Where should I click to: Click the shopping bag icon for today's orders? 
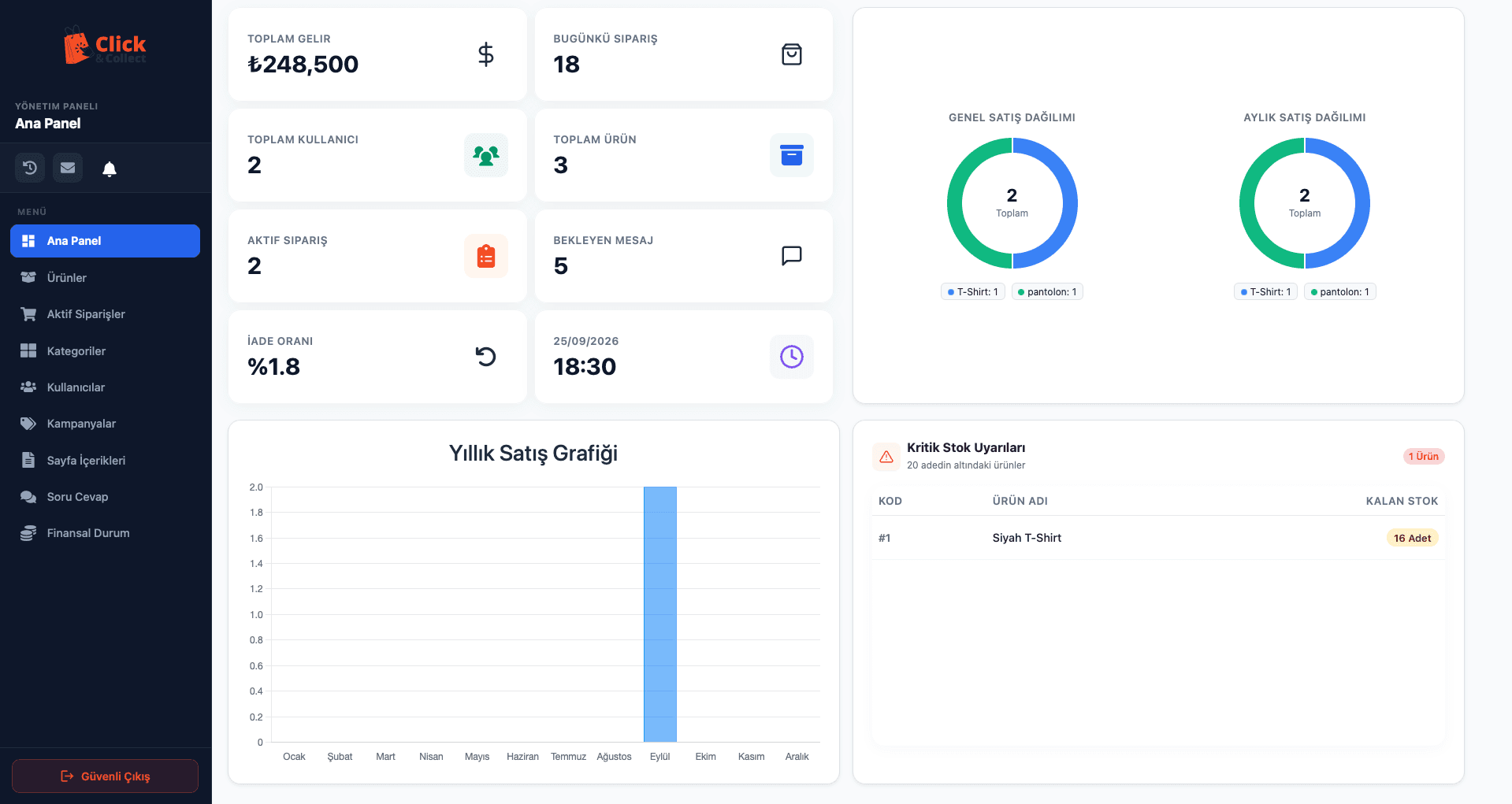tap(792, 54)
